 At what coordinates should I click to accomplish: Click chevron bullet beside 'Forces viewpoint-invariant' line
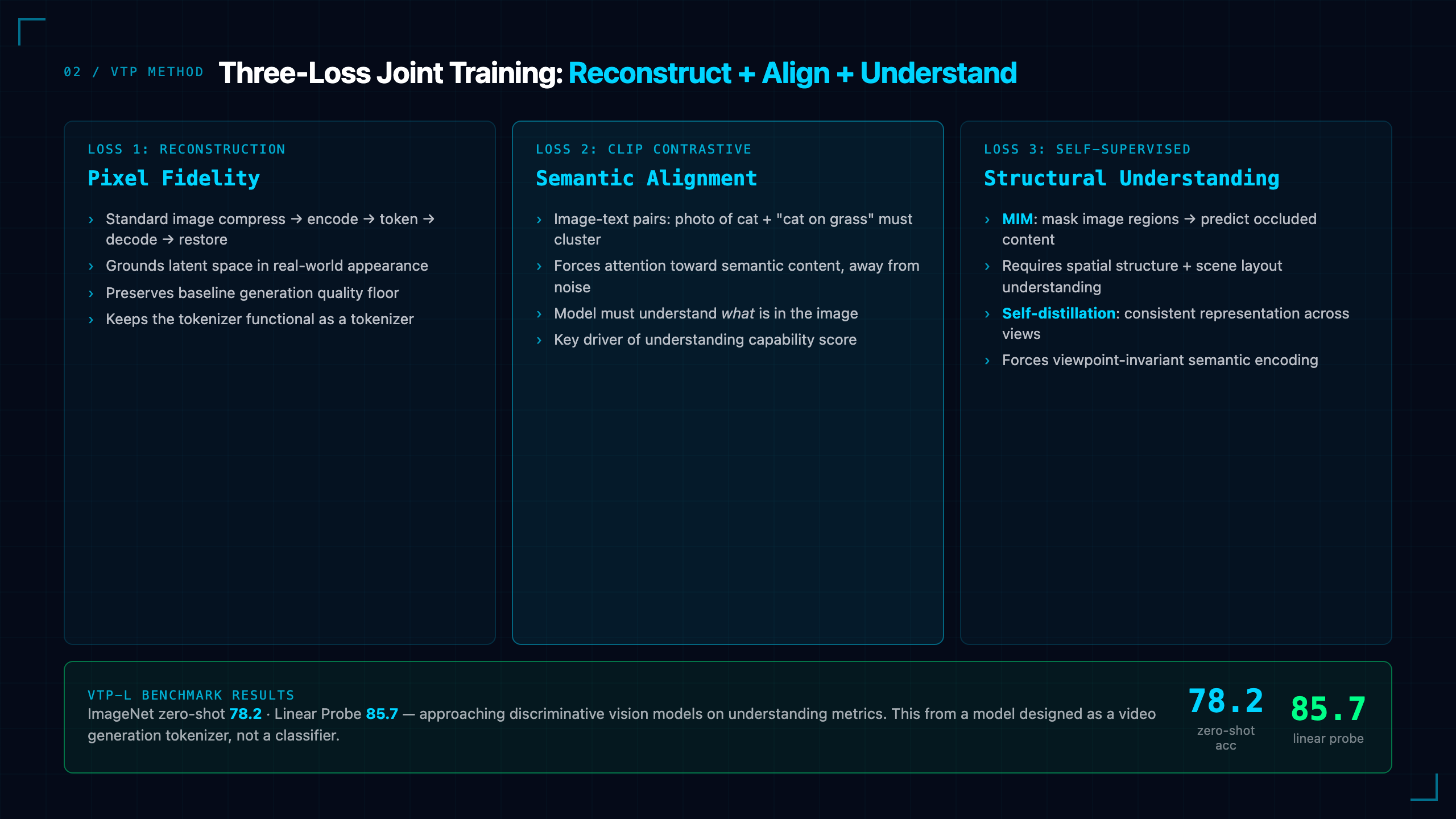tap(987, 361)
